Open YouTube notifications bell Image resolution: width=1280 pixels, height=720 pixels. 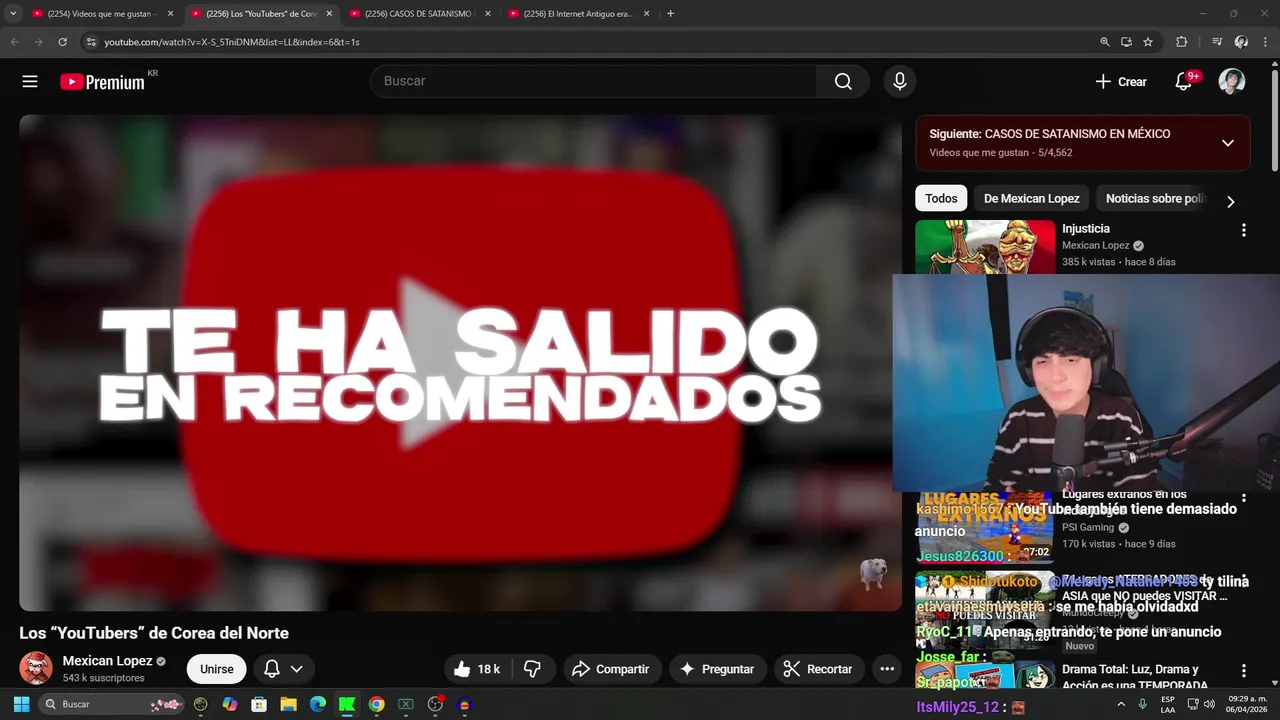pyautogui.click(x=1184, y=82)
